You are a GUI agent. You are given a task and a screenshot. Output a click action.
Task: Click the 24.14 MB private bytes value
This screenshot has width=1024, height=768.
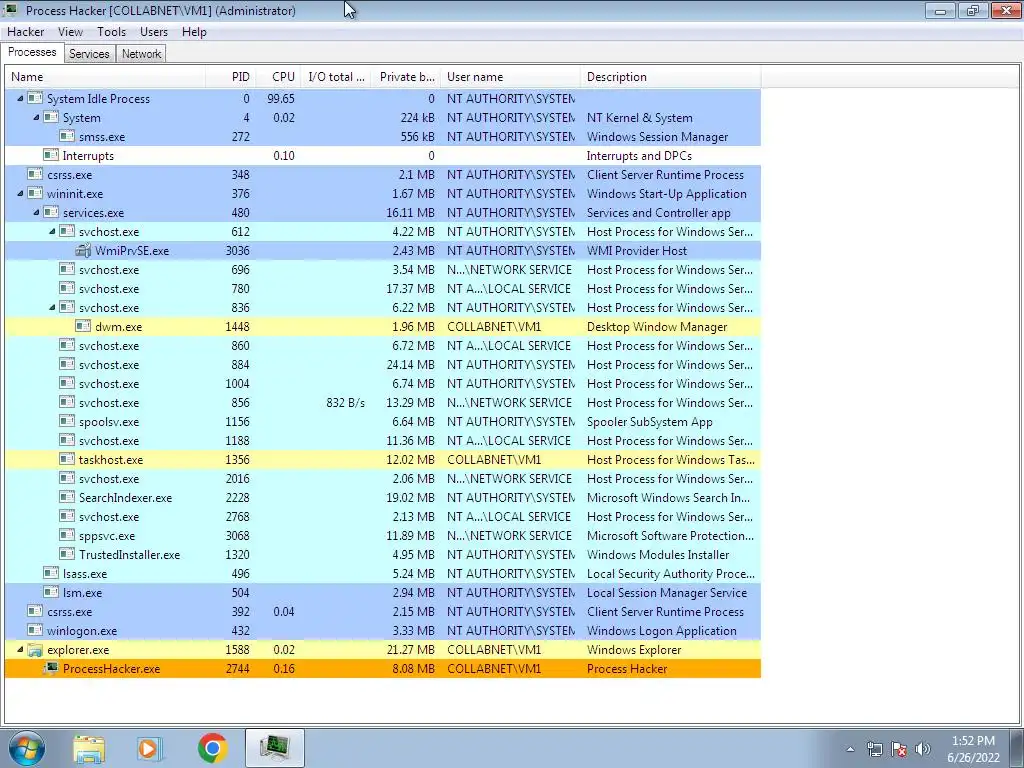coord(410,364)
